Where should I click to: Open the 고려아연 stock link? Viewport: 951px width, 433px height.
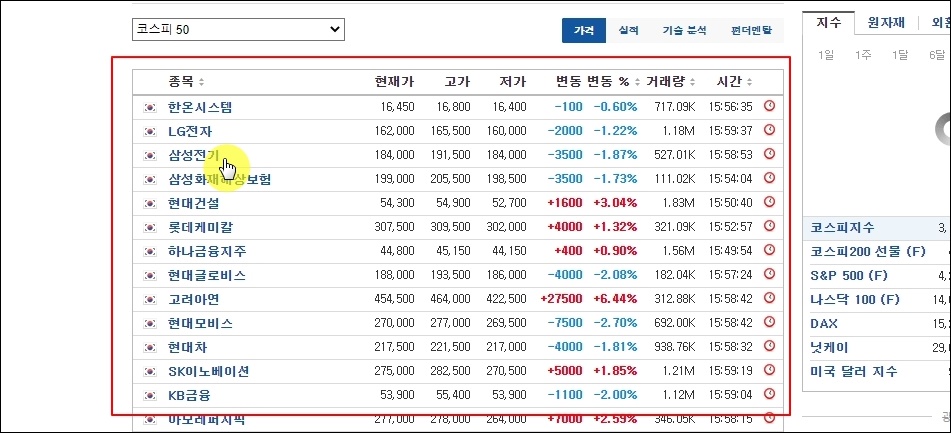pyautogui.click(x=193, y=300)
